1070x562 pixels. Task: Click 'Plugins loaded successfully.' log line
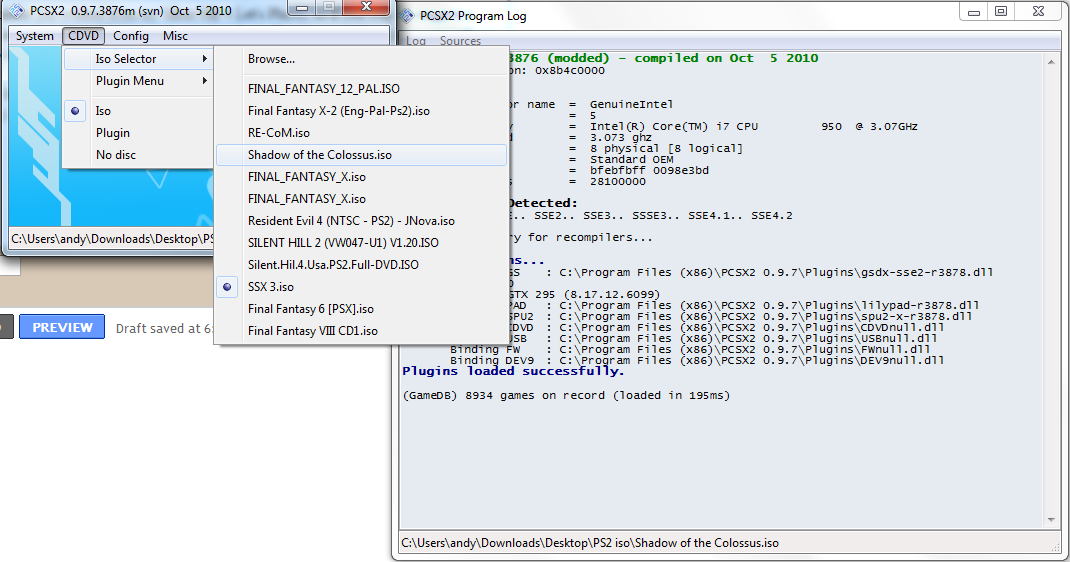click(x=513, y=372)
